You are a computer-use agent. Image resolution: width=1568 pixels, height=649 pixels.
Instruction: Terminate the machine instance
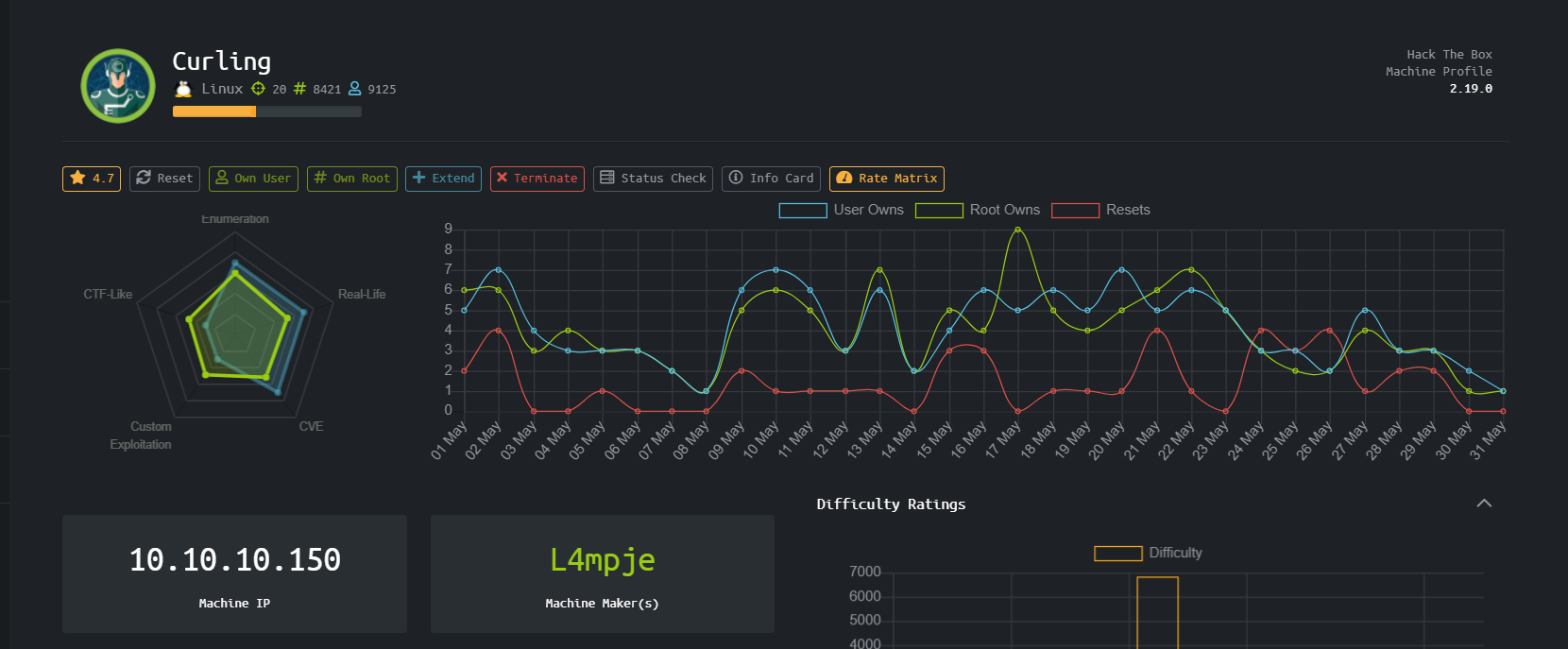(537, 179)
